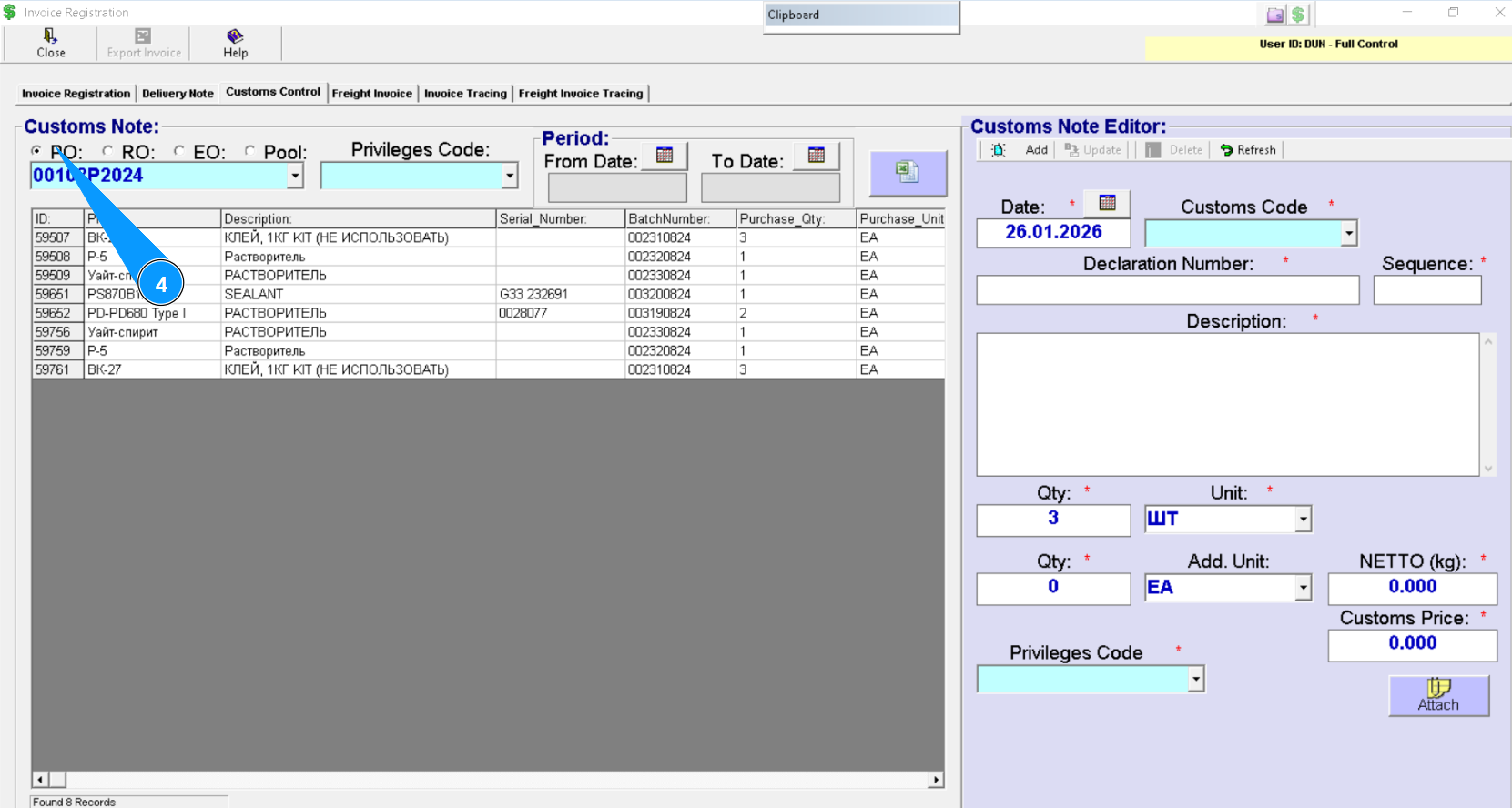
Task: Click the Description column header
Action: 358,218
